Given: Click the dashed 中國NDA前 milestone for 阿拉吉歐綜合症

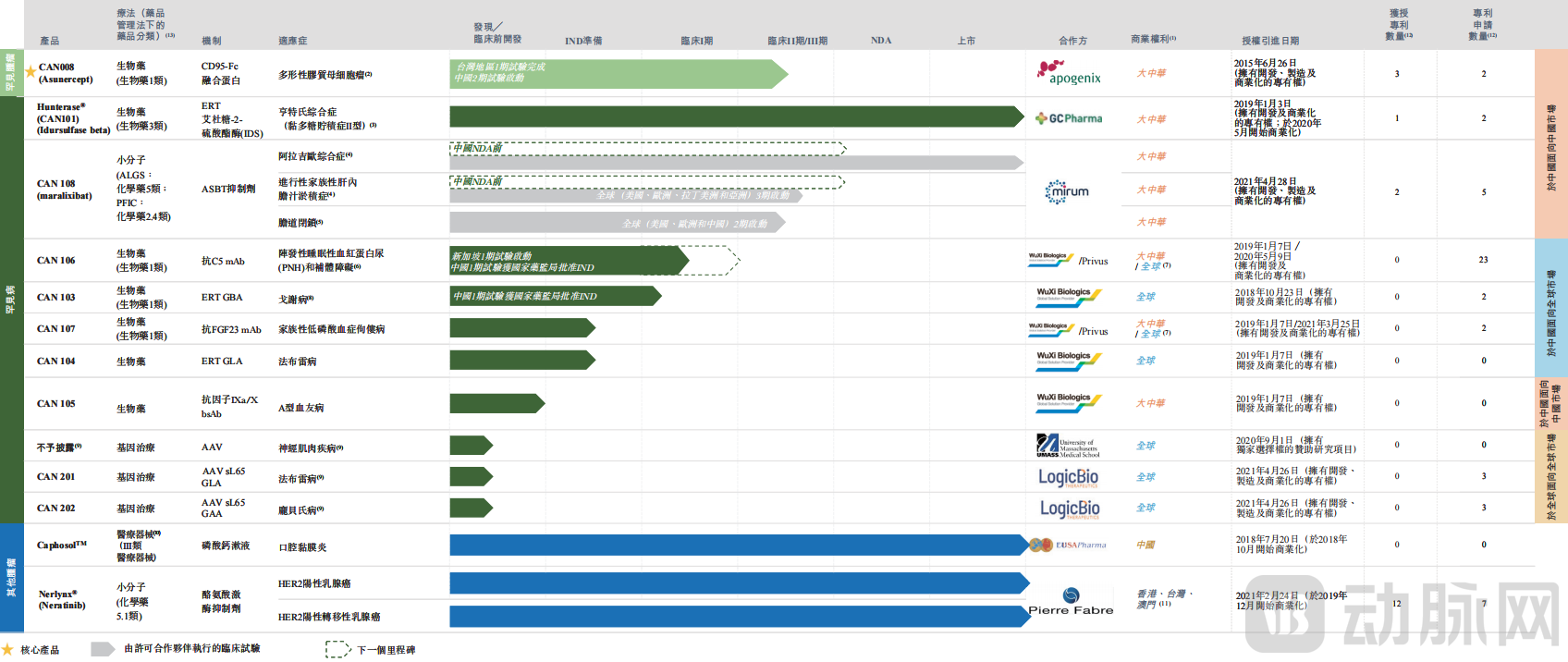Looking at the screenshot, I should 647,148.
